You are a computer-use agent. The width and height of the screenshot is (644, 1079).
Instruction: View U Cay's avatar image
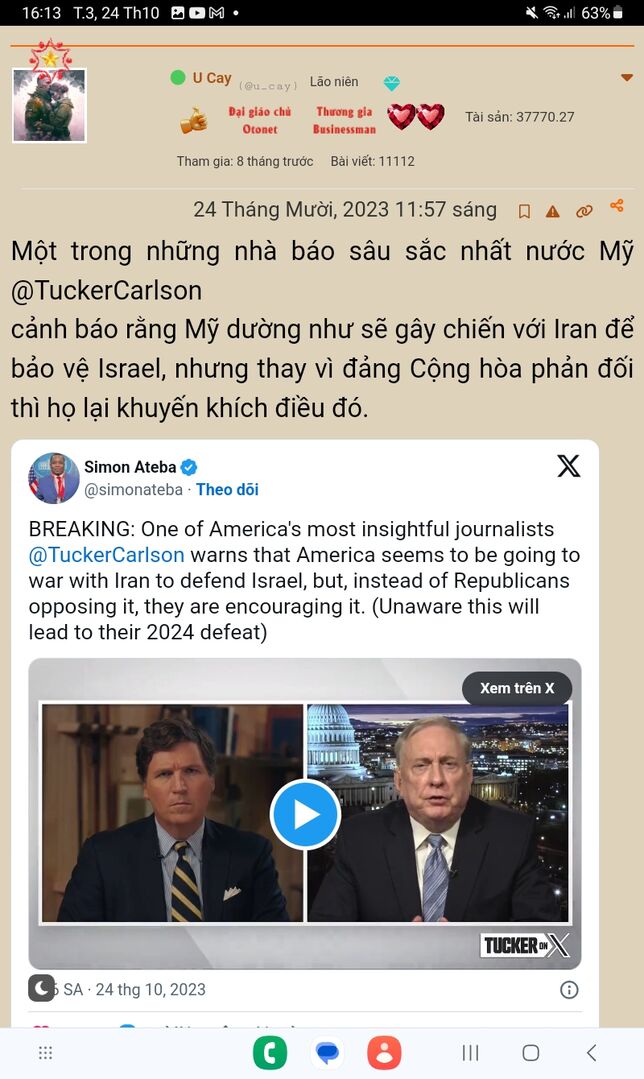pyautogui.click(x=50, y=105)
